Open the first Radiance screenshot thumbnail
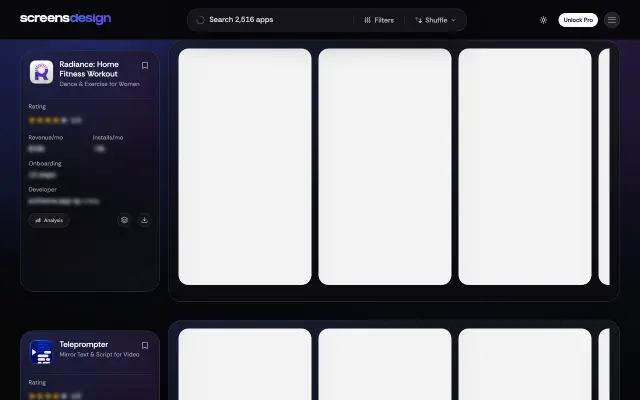 point(245,167)
